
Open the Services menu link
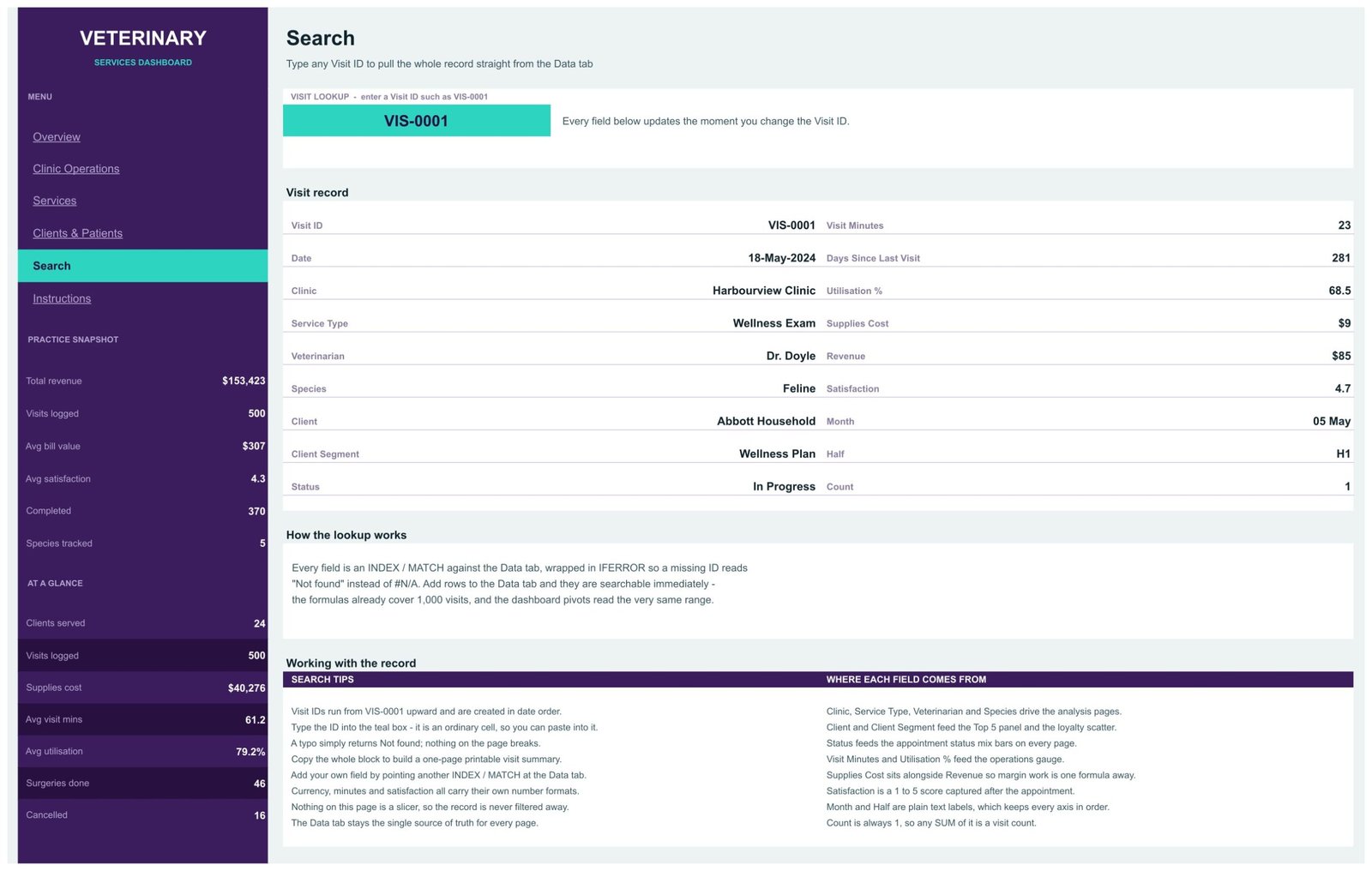[x=55, y=201]
